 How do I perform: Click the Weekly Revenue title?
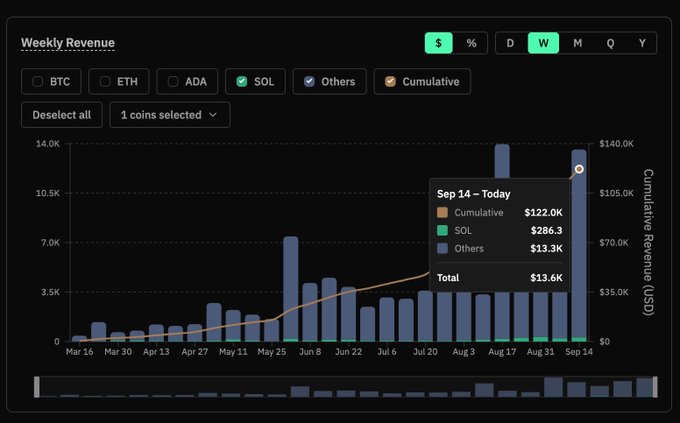coord(68,43)
